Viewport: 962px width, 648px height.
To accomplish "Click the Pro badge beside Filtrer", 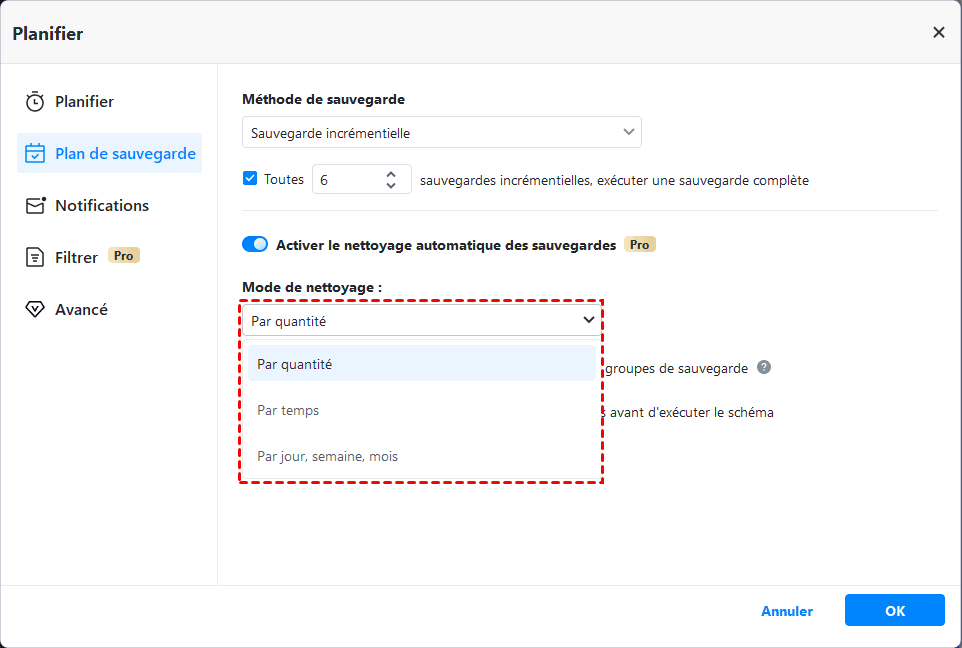I will coord(123,256).
